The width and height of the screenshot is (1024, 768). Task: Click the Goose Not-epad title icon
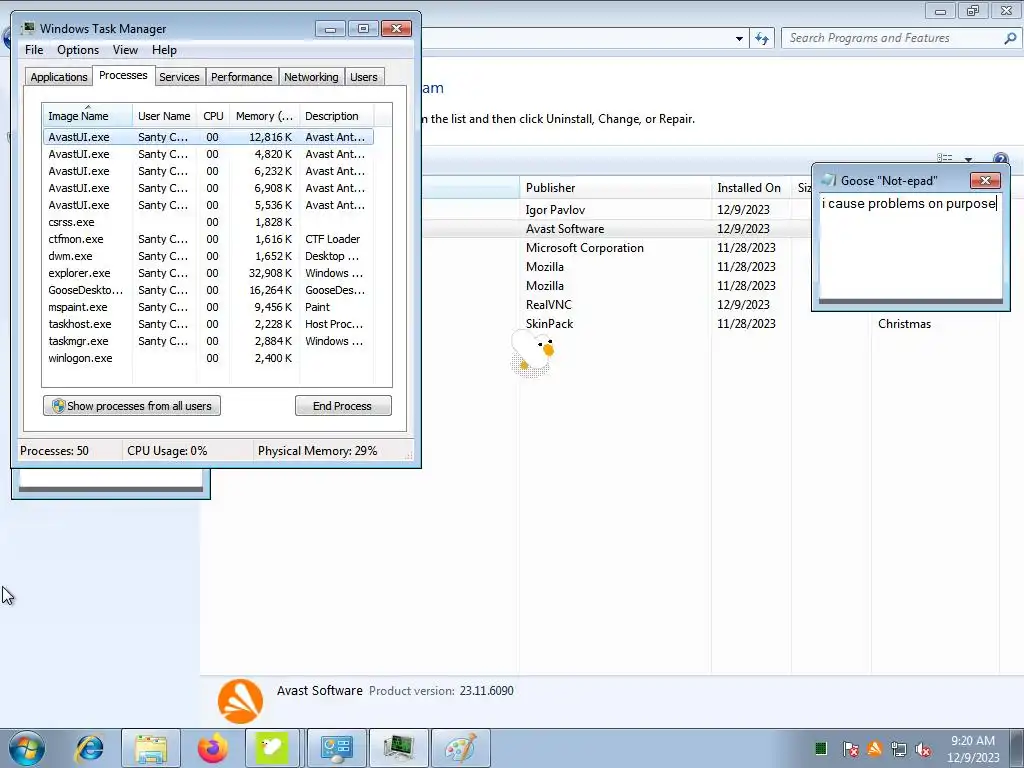[x=829, y=180]
